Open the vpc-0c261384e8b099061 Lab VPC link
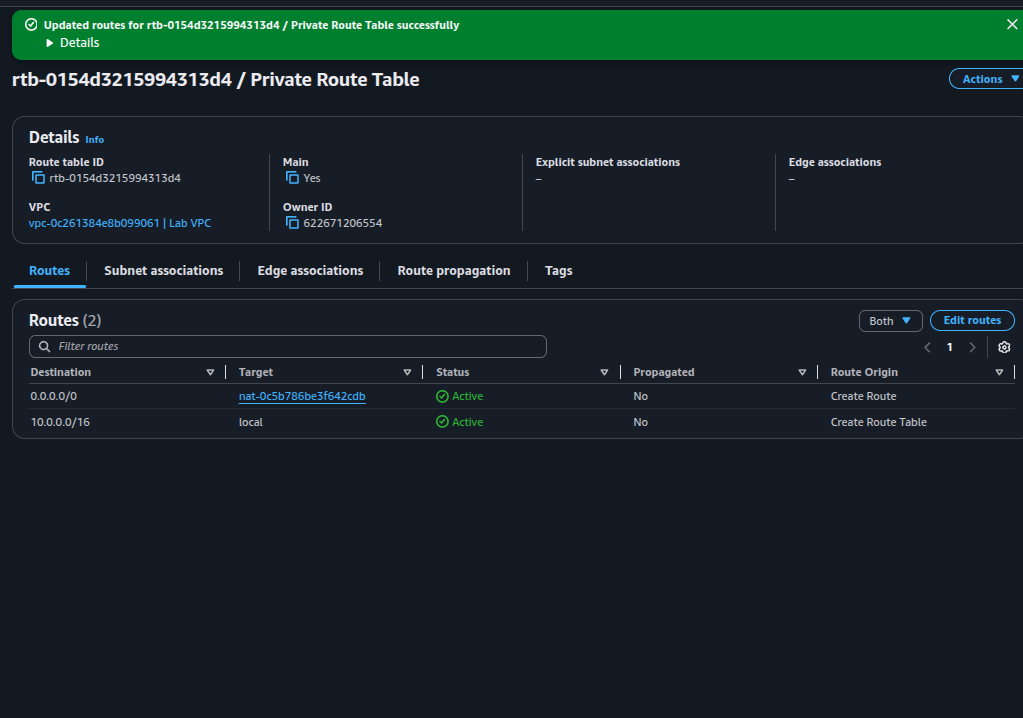 click(x=120, y=223)
